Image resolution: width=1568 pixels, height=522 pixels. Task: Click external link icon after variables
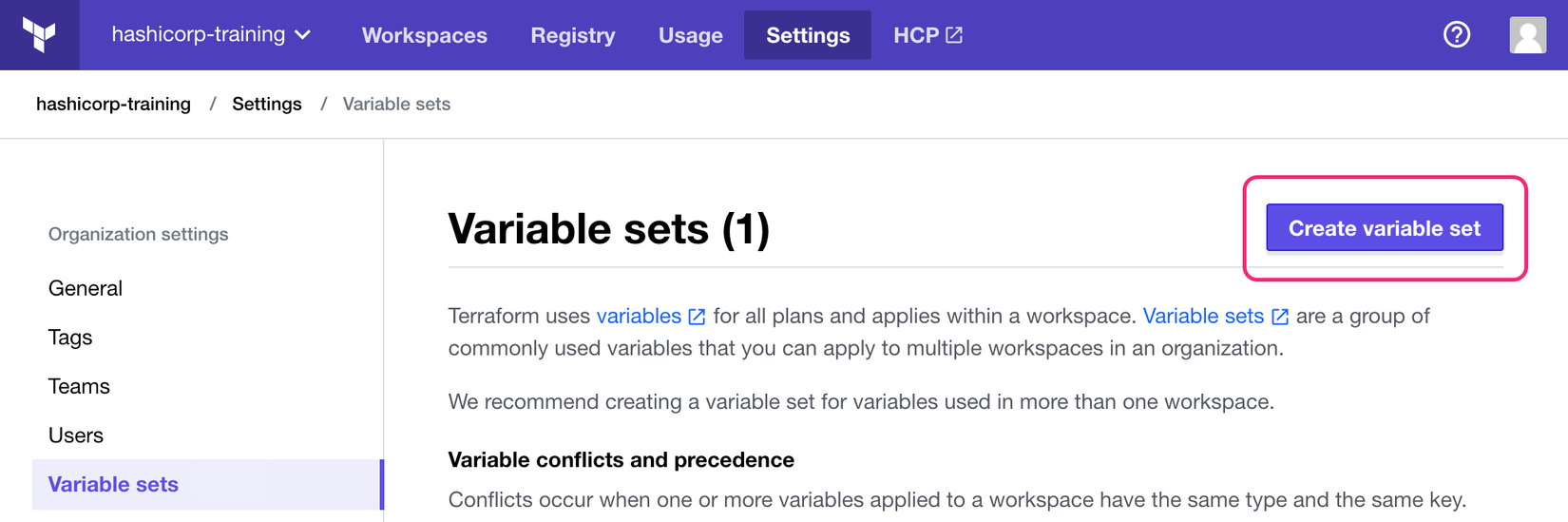click(x=697, y=317)
